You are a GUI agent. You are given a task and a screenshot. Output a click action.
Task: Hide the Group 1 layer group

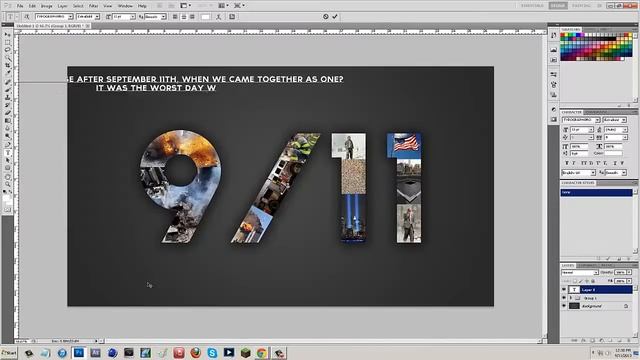click(564, 298)
